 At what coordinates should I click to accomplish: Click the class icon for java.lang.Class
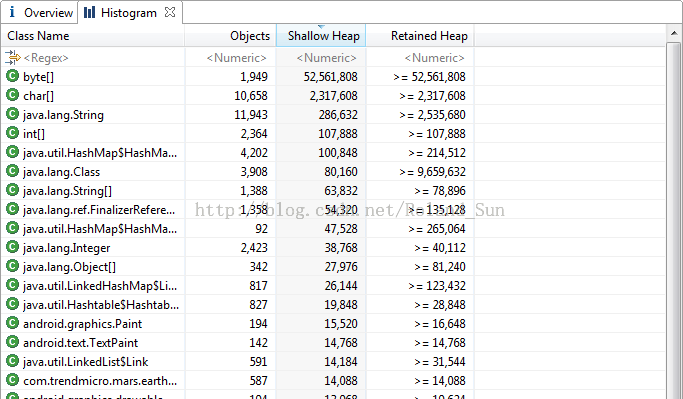(x=13, y=171)
